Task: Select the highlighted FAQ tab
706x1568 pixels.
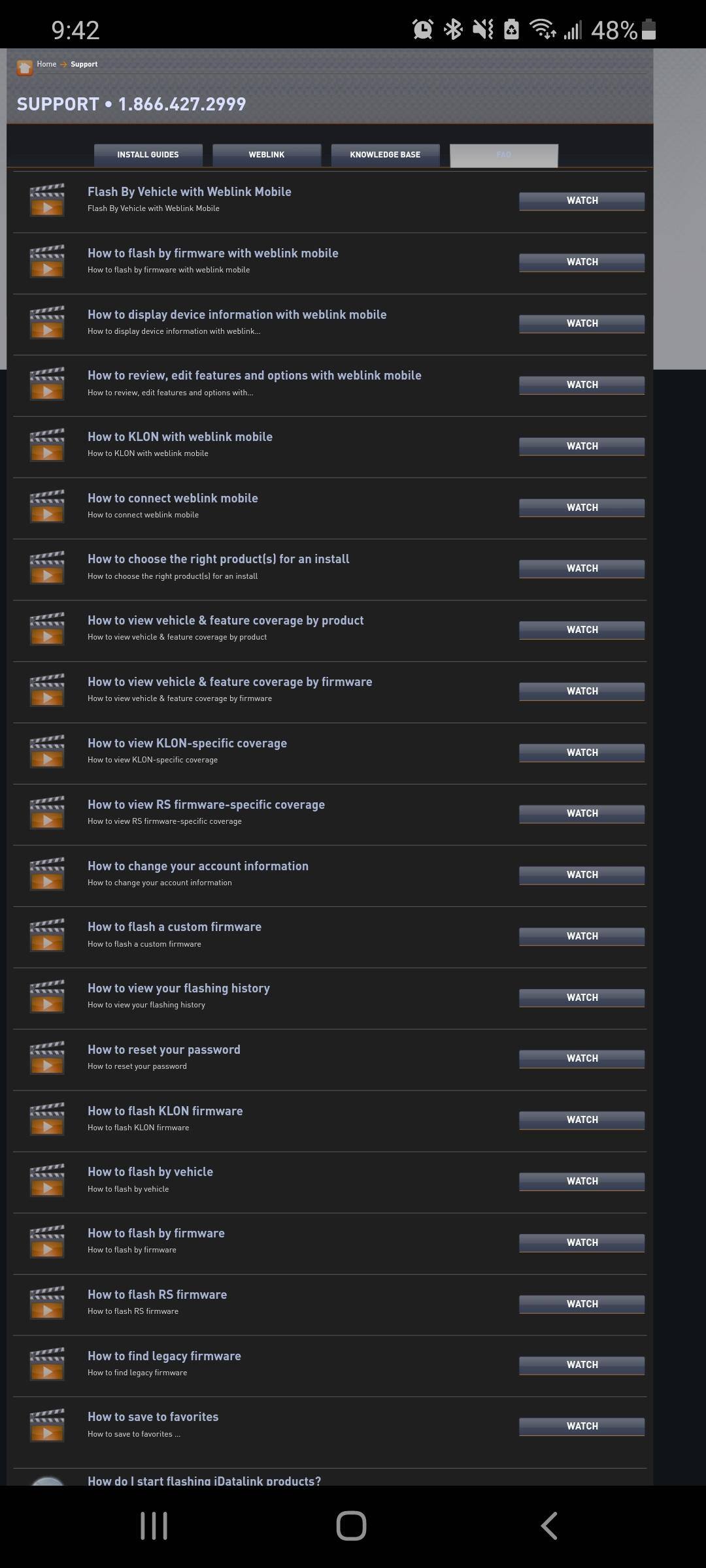Action: click(x=503, y=155)
